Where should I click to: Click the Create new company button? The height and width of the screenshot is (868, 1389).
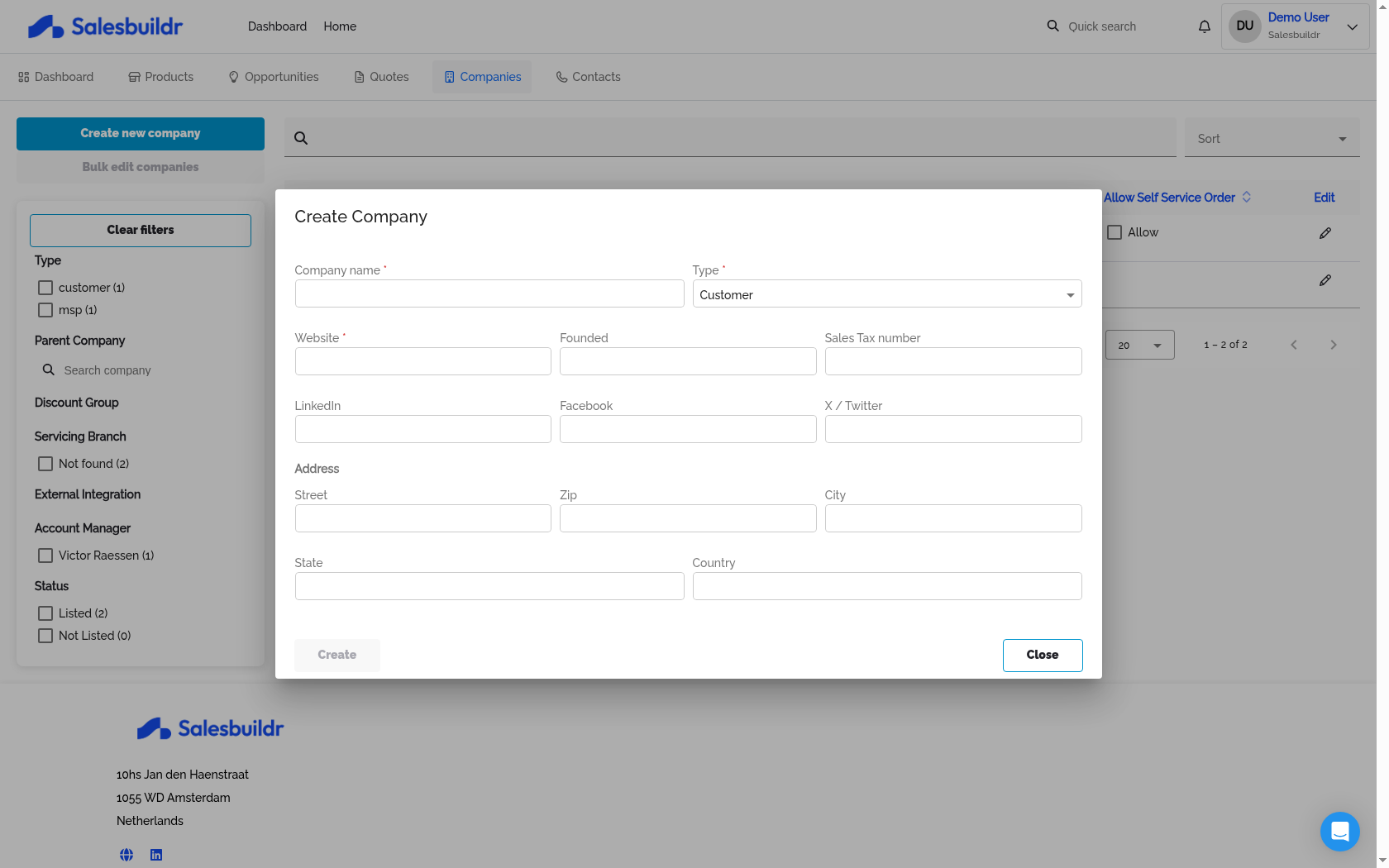[x=141, y=134]
